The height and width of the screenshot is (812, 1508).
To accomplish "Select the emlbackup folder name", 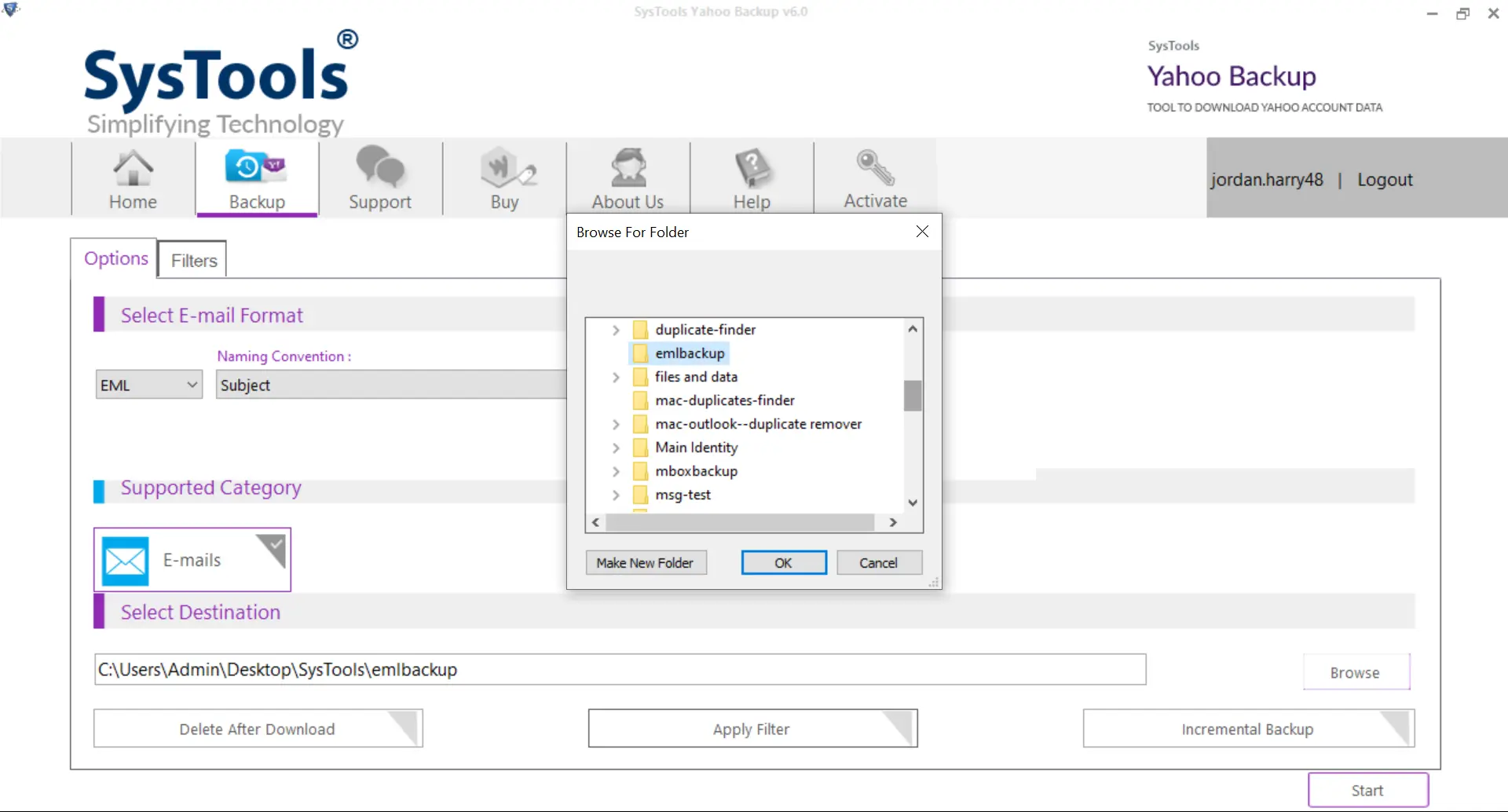I will coord(690,353).
